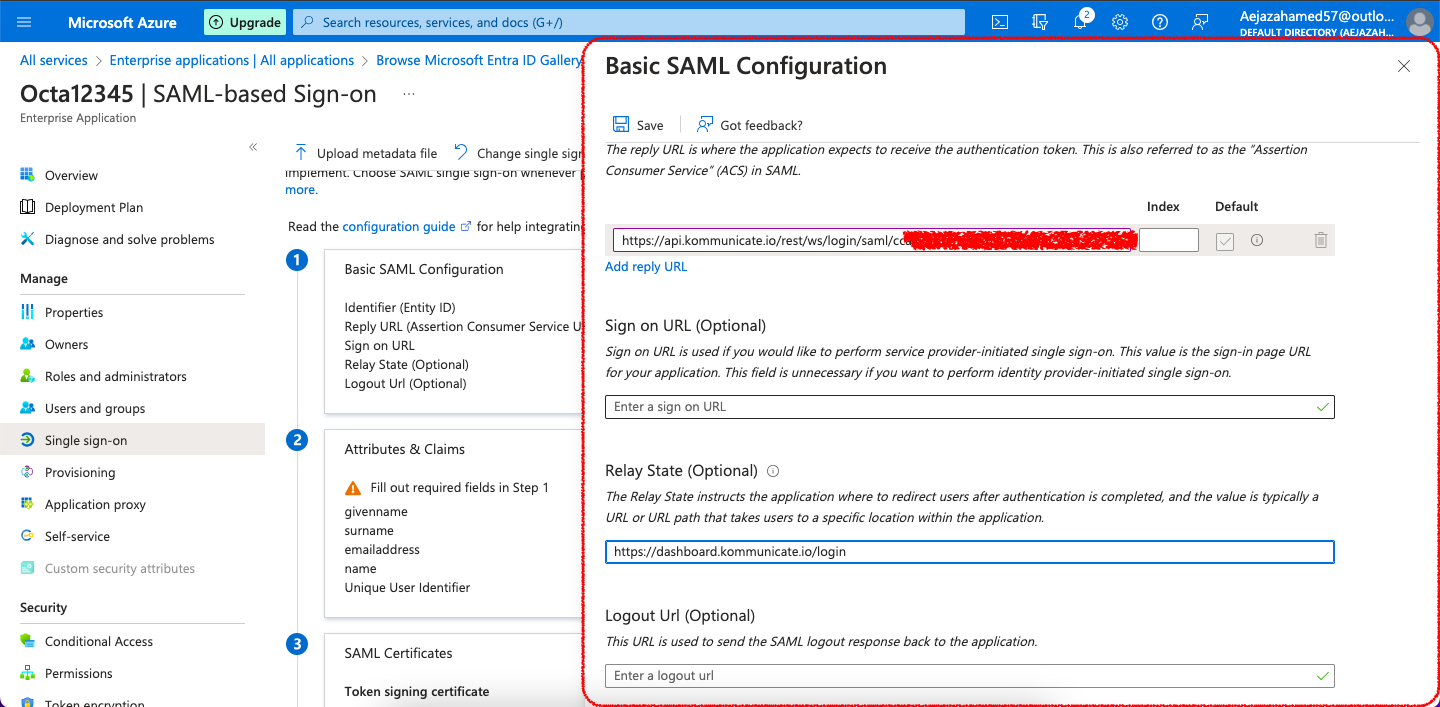The width and height of the screenshot is (1440, 707).
Task: Click the Attributes & Claims card heading
Action: [405, 449]
